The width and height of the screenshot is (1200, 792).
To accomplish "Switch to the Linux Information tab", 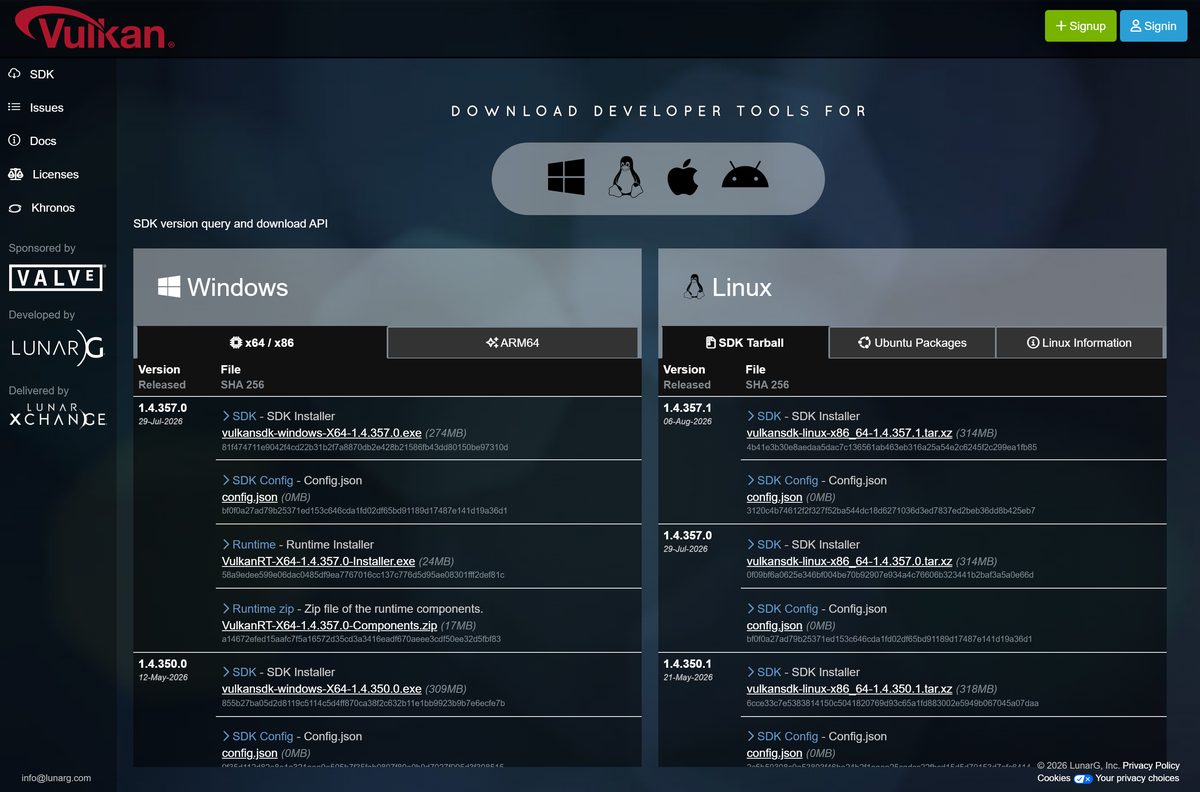I will (x=1079, y=342).
